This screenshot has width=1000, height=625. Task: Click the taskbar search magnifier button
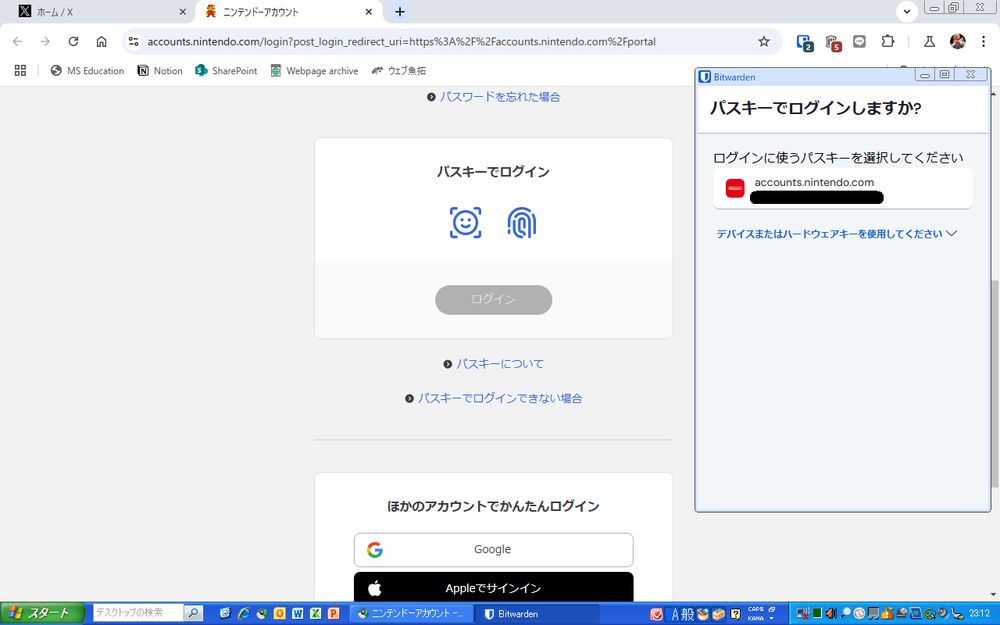[193, 613]
